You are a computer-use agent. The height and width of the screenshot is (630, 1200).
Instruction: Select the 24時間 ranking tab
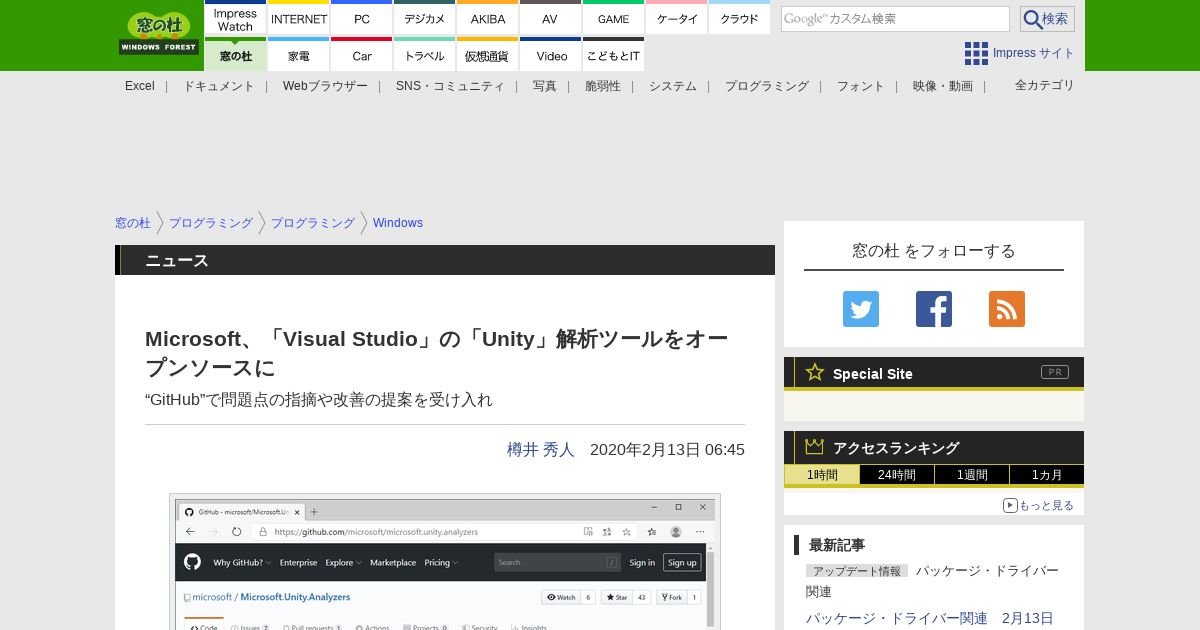[897, 475]
